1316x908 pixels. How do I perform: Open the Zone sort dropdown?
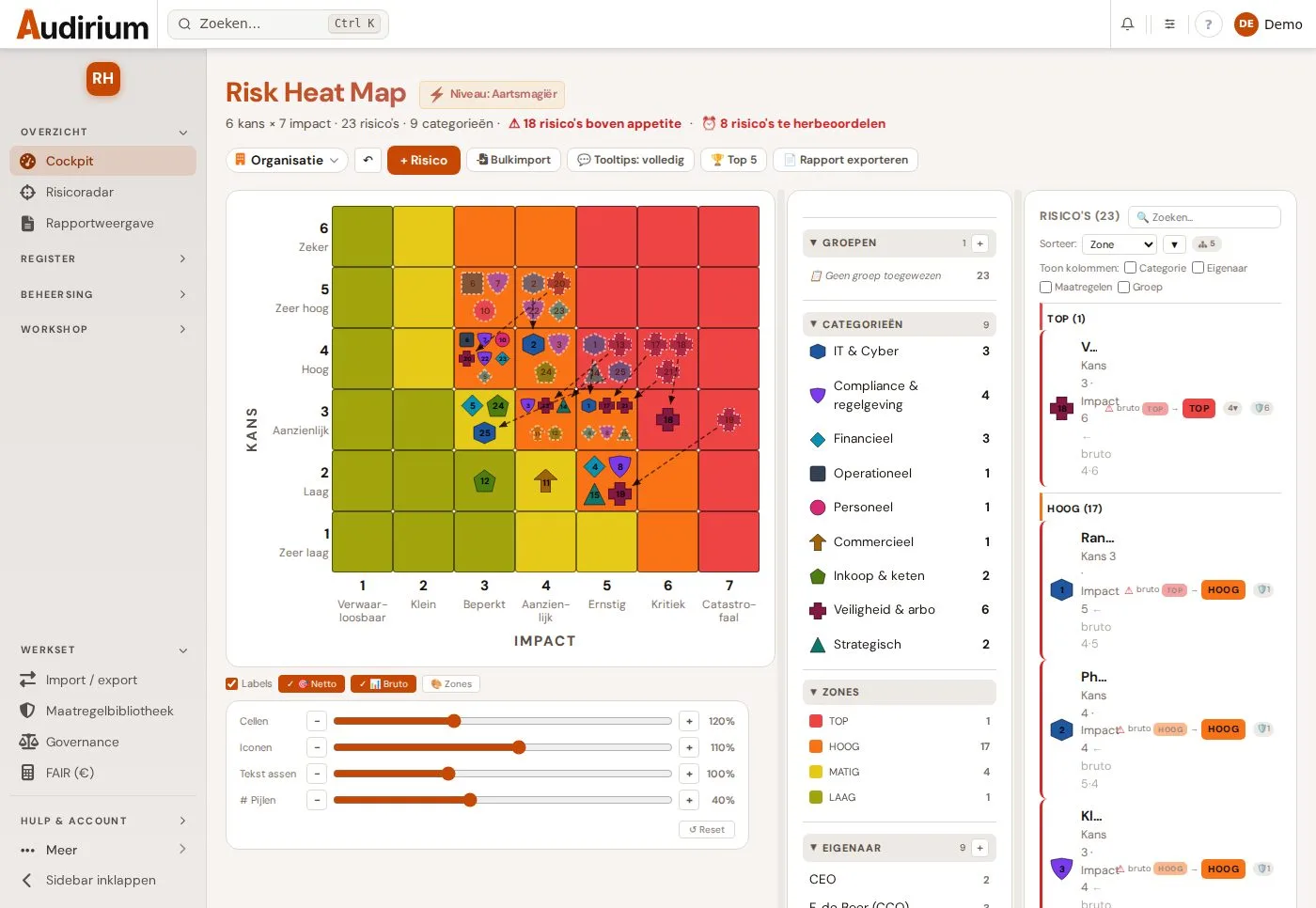[x=1120, y=244]
